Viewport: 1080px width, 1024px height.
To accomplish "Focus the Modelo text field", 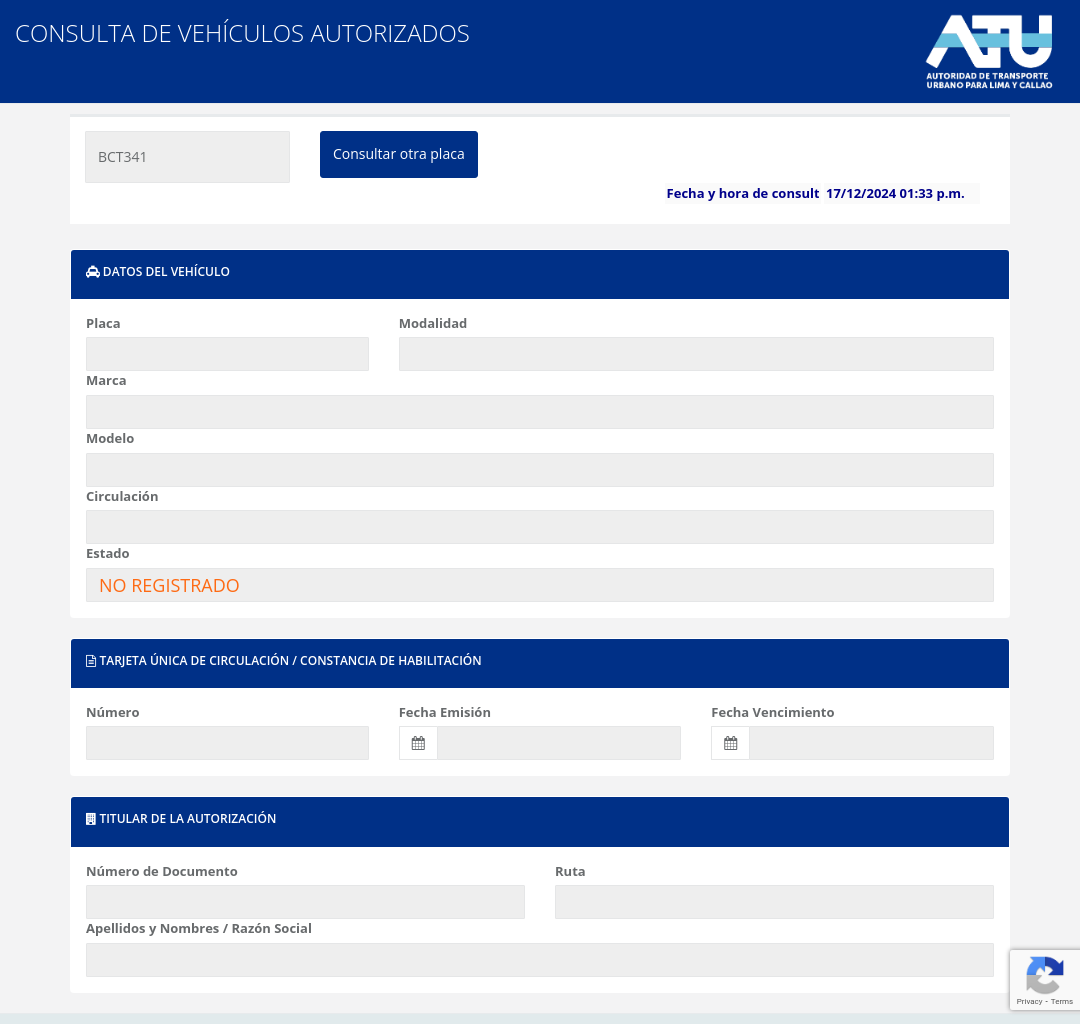I will pos(540,470).
